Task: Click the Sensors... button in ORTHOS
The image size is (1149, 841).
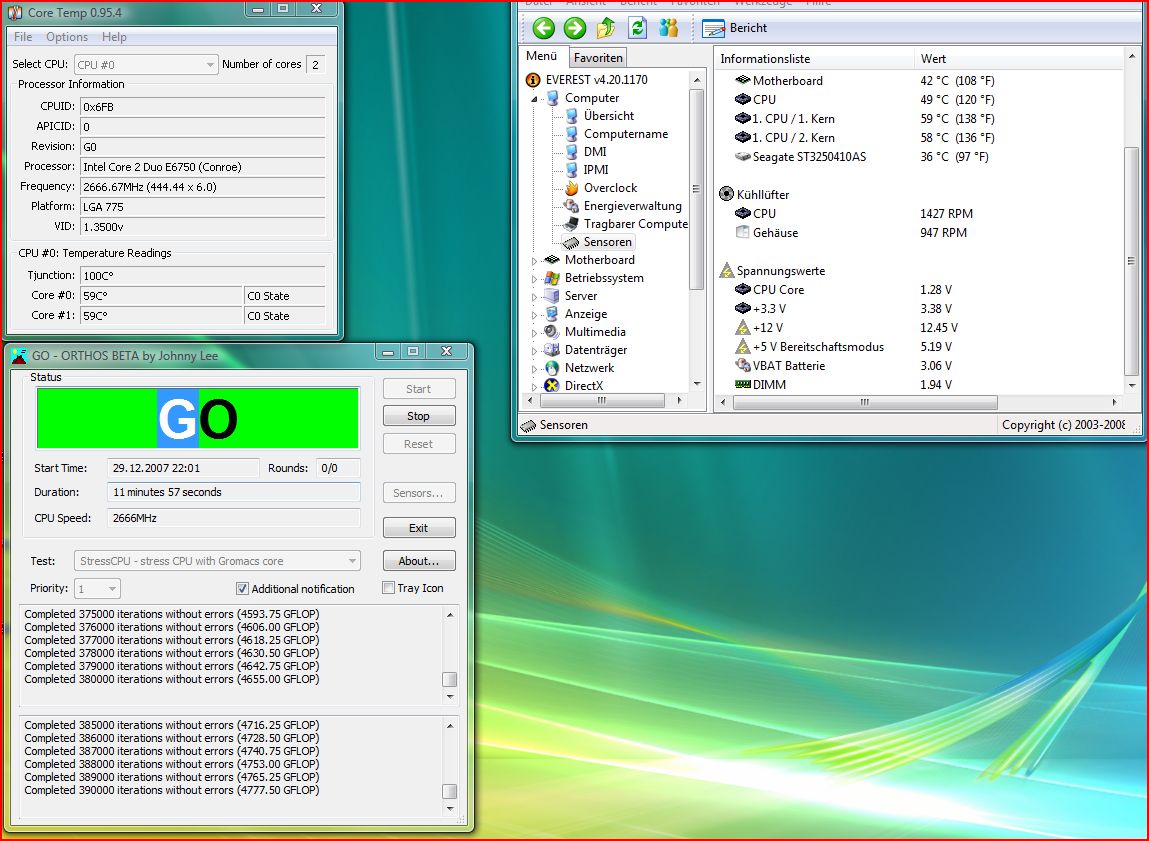Action: click(418, 493)
